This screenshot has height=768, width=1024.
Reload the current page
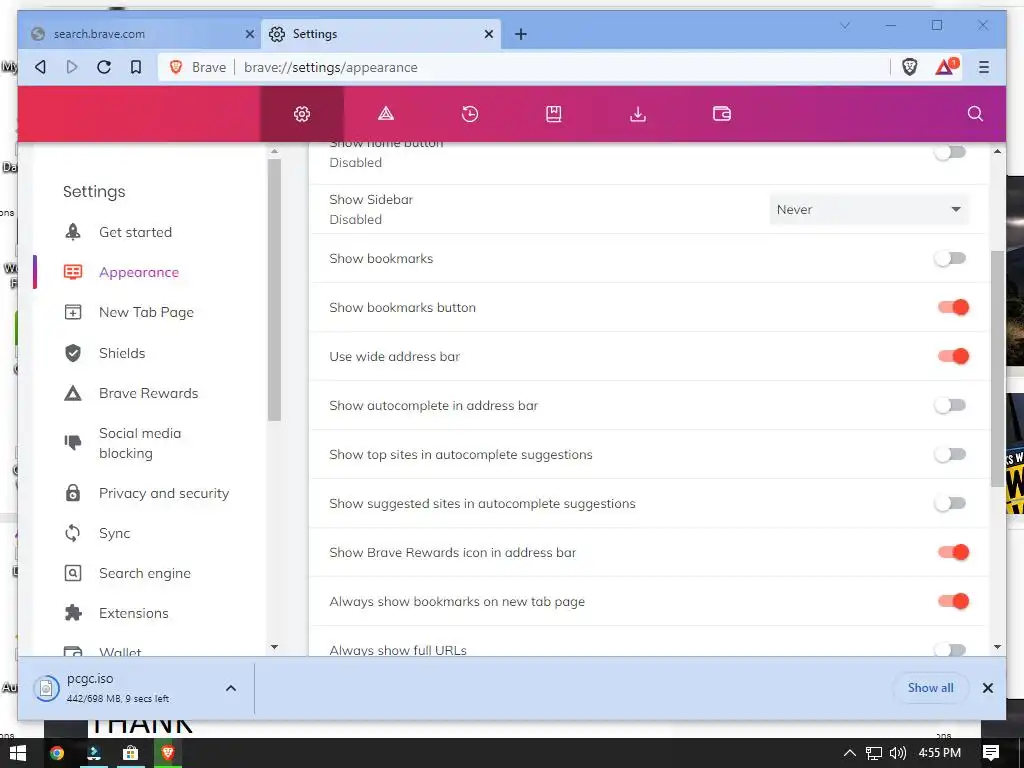(x=104, y=67)
